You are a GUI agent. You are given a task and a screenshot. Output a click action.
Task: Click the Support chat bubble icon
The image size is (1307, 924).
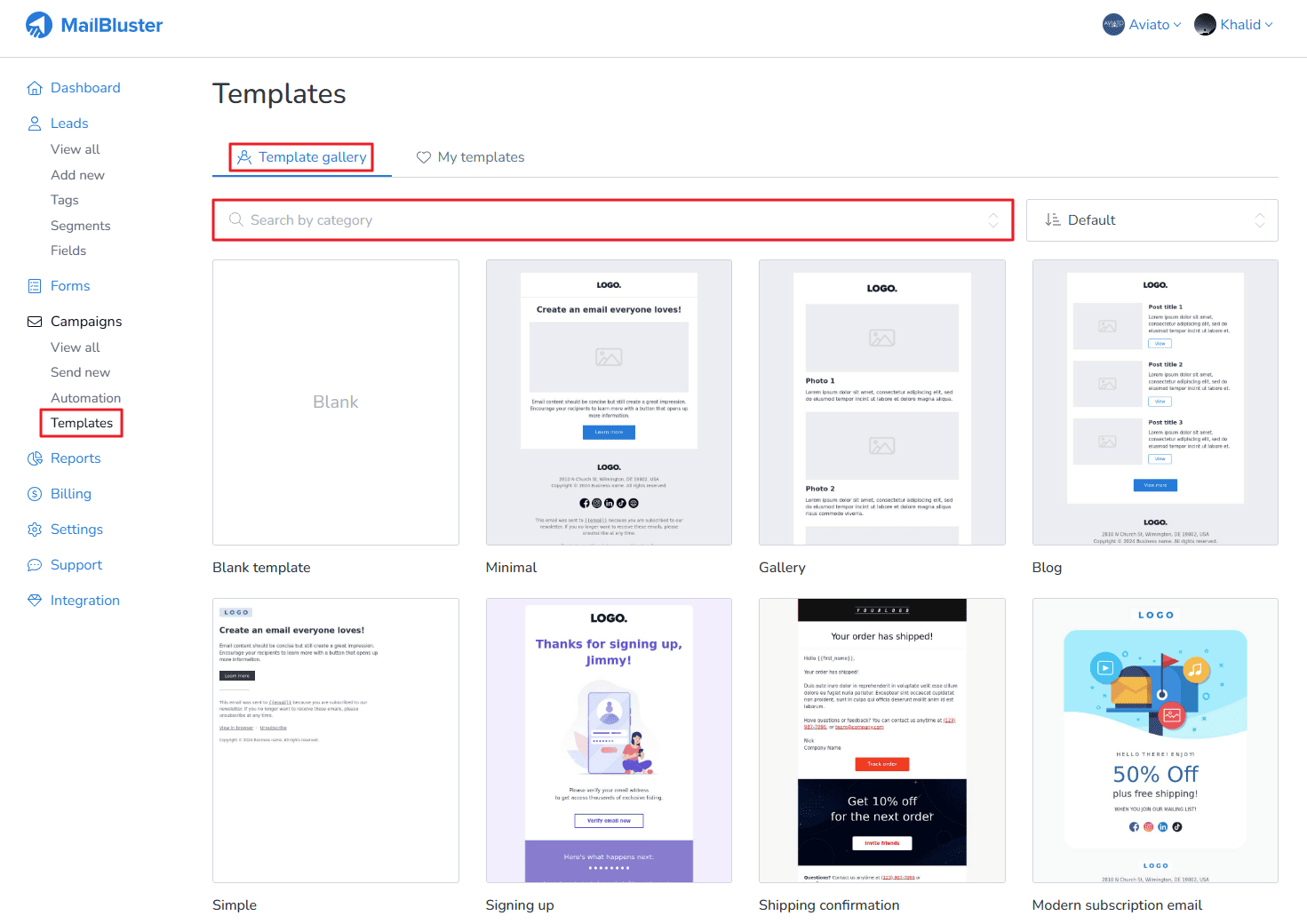pos(35,565)
